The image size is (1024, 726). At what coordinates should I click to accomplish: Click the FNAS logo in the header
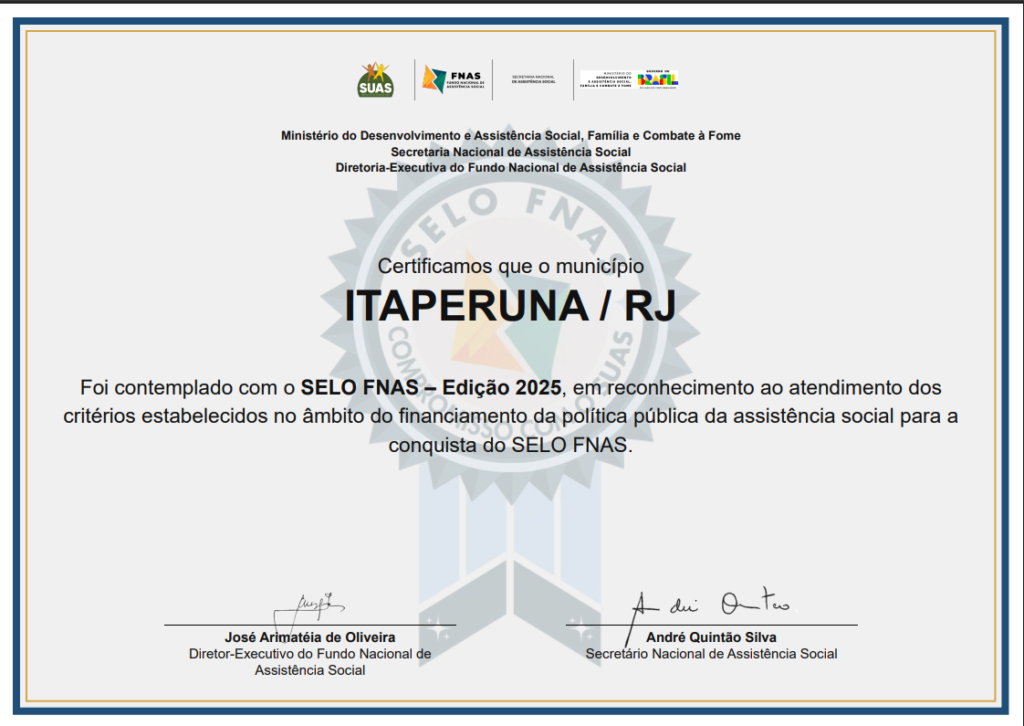pyautogui.click(x=453, y=80)
